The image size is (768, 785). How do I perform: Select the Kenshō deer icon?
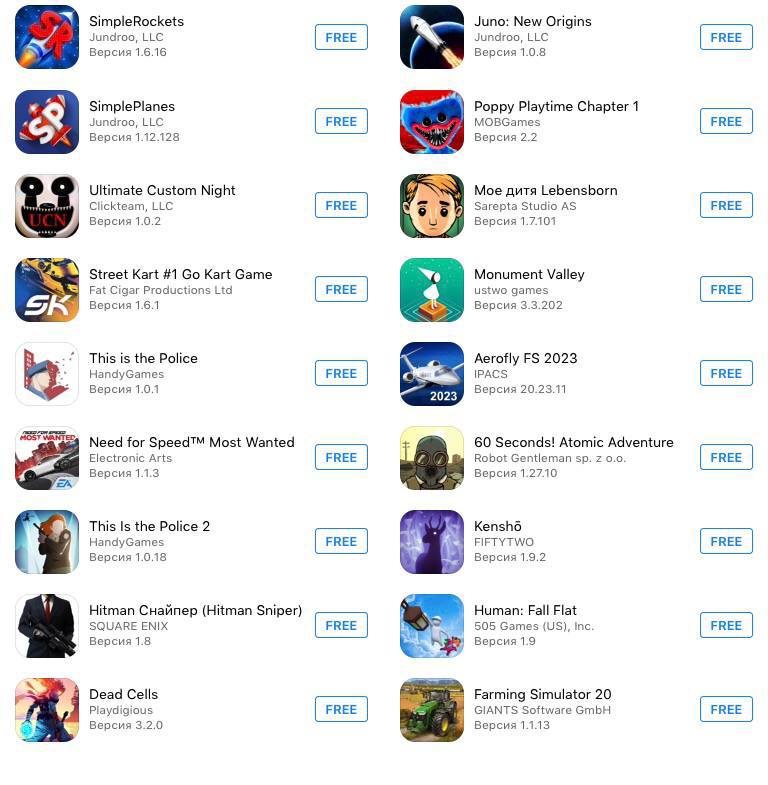click(x=432, y=542)
